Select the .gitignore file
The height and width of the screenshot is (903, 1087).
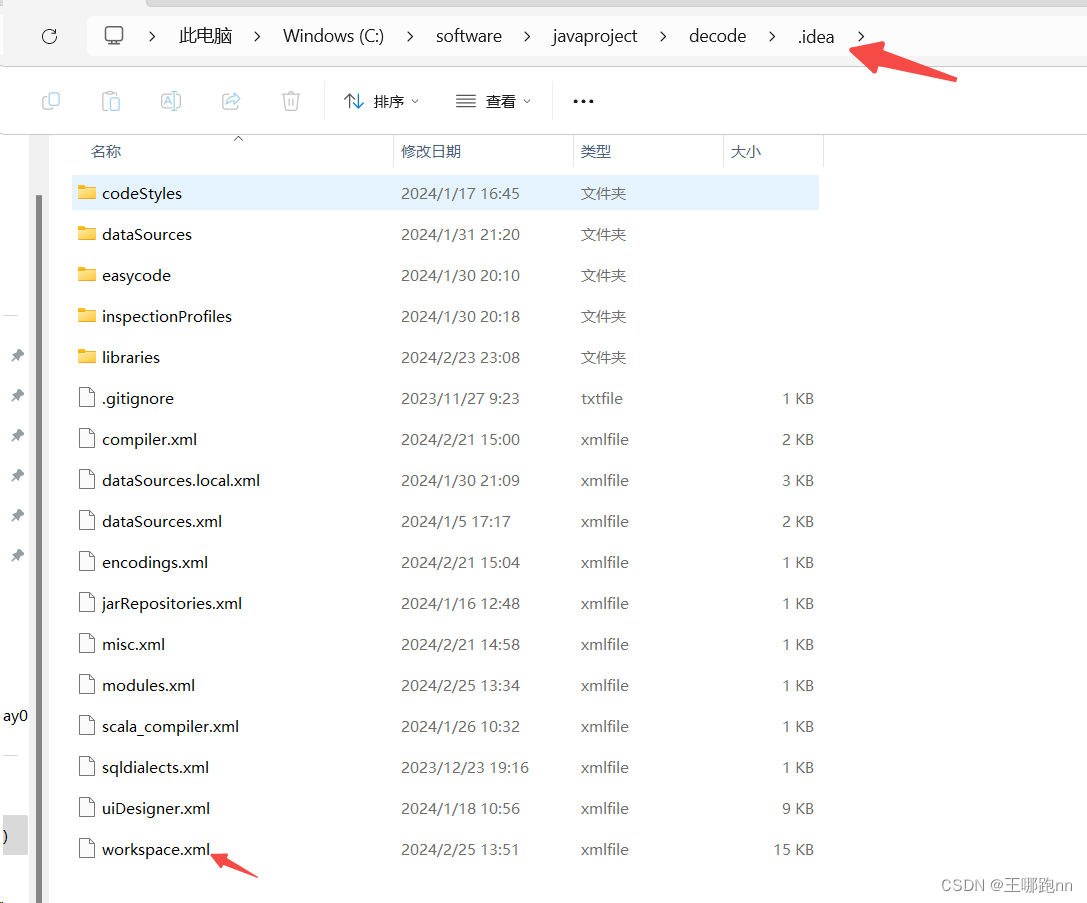(445, 398)
